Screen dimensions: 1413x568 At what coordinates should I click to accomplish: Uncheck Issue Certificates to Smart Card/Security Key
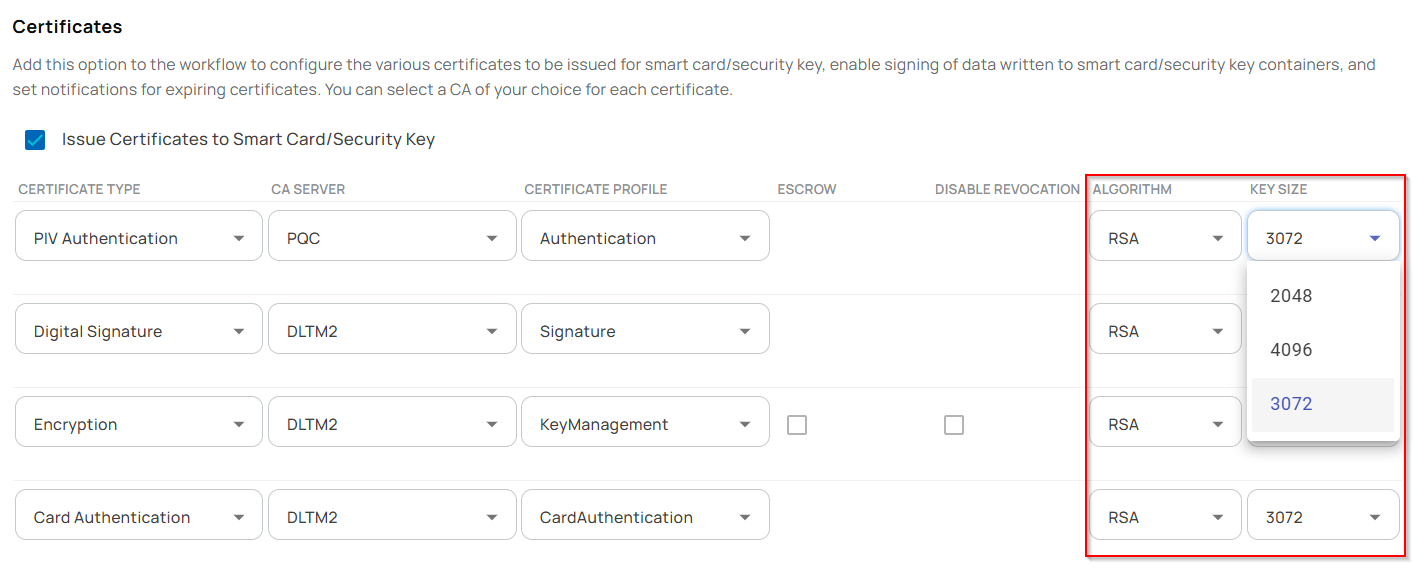[x=35, y=140]
